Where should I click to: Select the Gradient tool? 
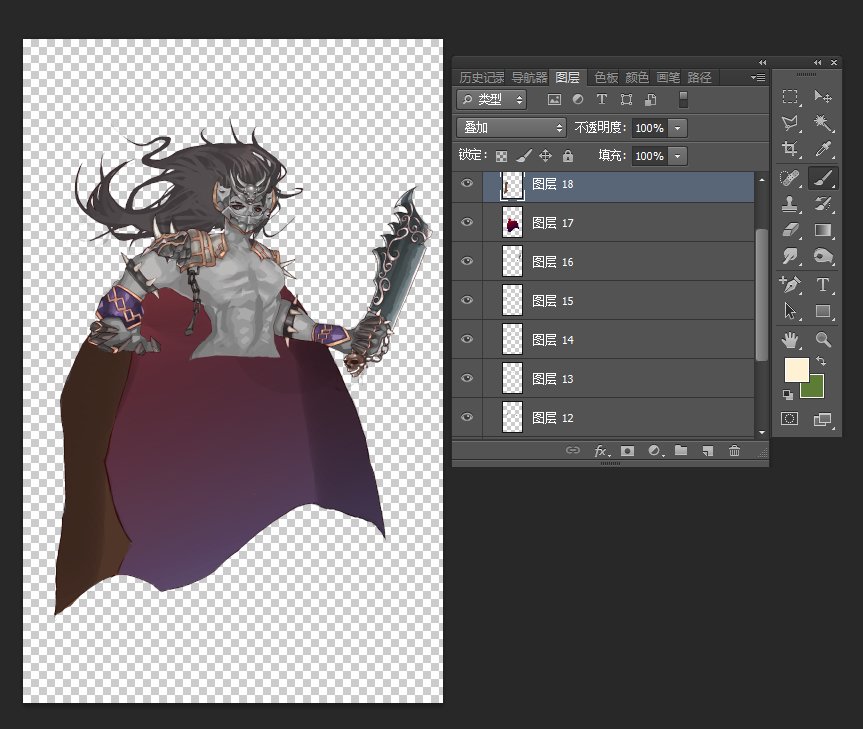(x=823, y=229)
